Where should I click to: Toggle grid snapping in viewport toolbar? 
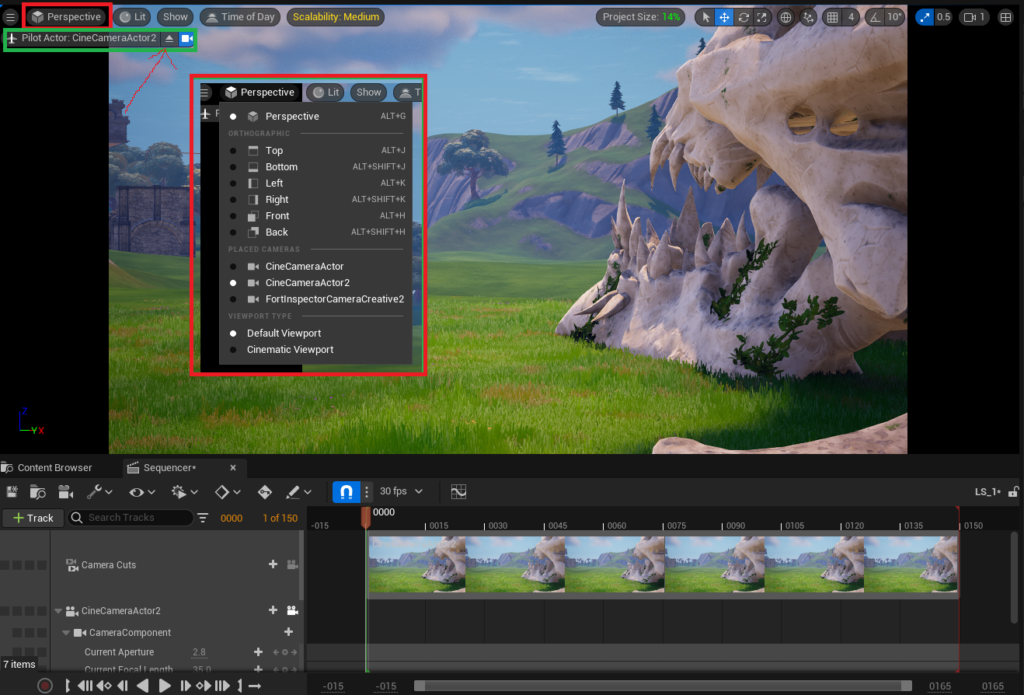coord(833,18)
